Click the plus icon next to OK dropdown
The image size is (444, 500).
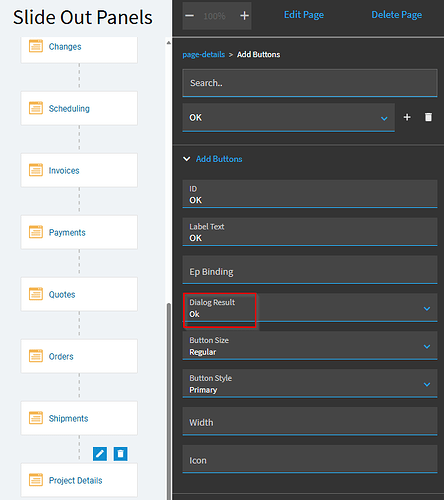coord(407,117)
